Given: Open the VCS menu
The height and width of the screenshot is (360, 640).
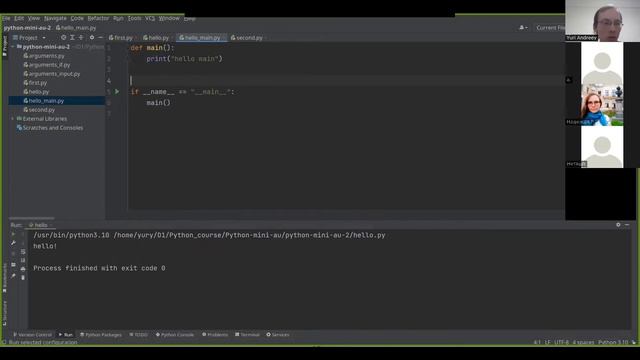Looking at the screenshot, I should coord(150,18).
